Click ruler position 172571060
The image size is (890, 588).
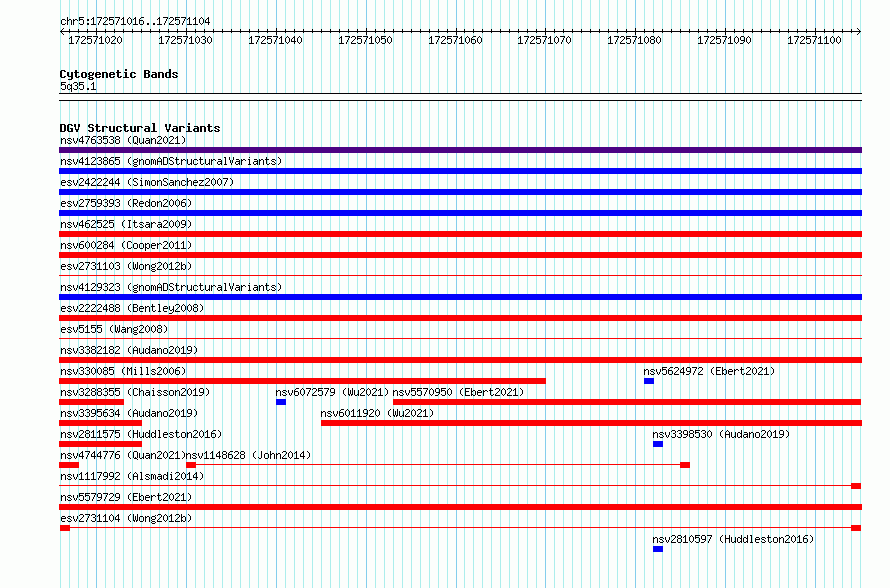click(455, 40)
